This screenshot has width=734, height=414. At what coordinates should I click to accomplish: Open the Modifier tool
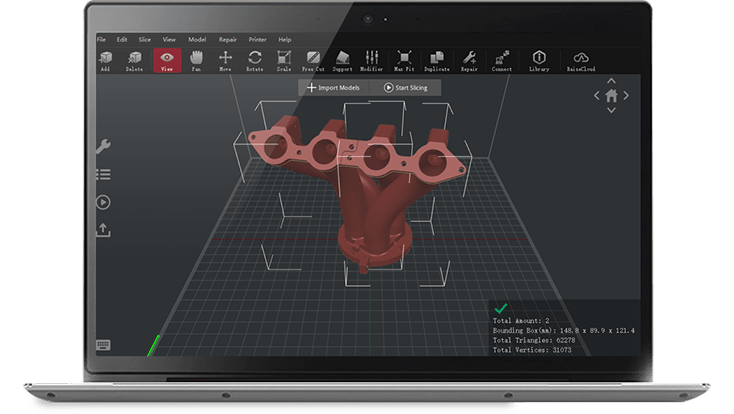click(x=373, y=60)
